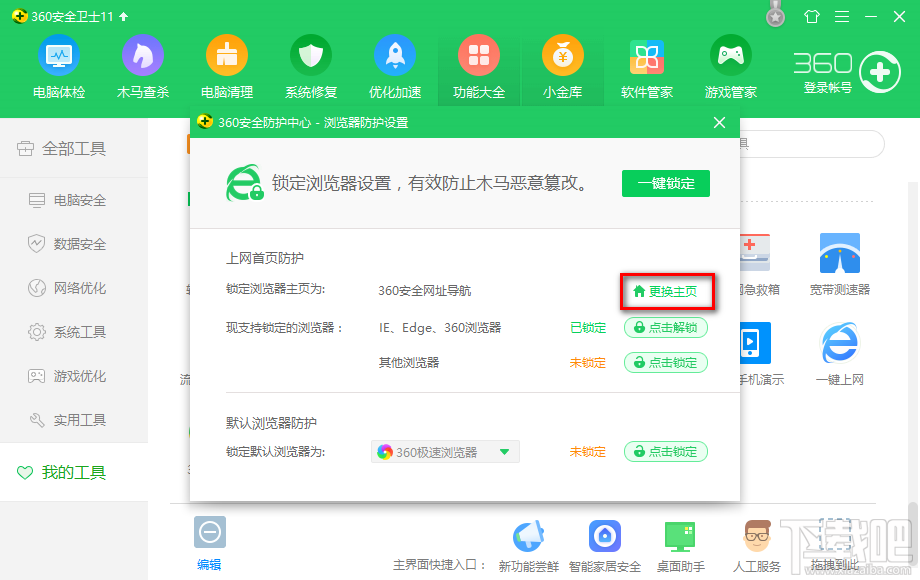Launch 软件管家 software manager

pyautogui.click(x=646, y=67)
